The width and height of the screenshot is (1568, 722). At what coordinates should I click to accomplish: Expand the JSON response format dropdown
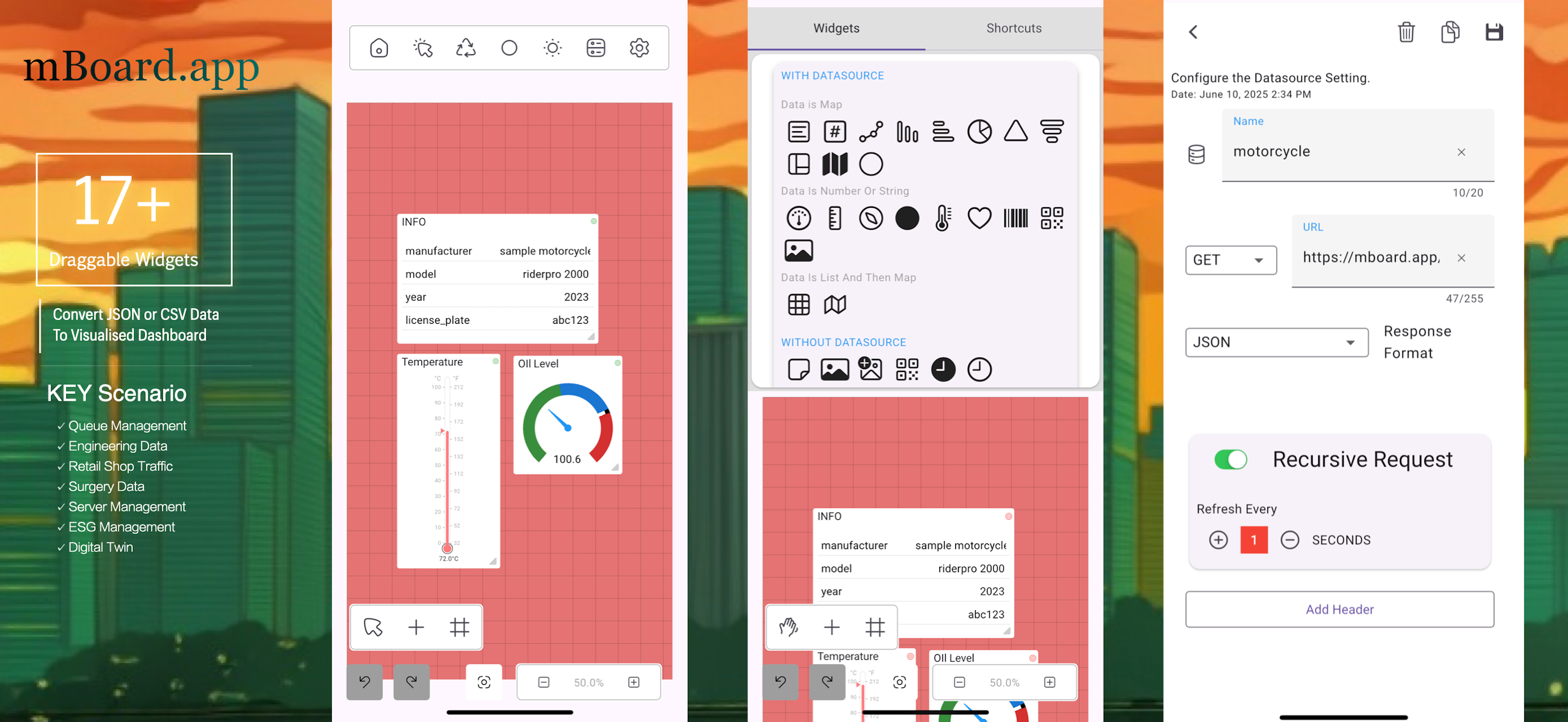pyautogui.click(x=1276, y=342)
